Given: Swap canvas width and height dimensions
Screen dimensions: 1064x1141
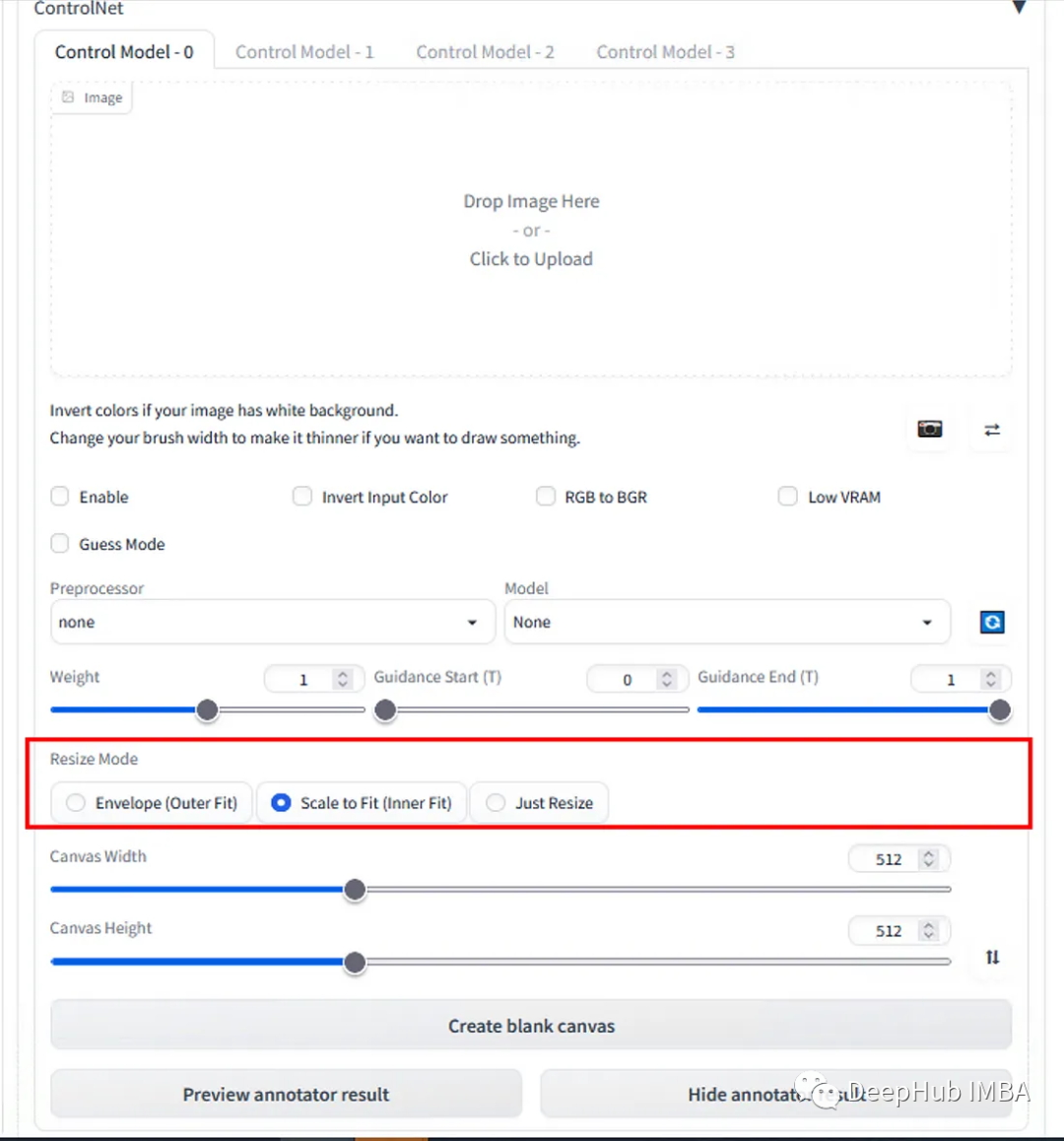Looking at the screenshot, I should coord(992,957).
